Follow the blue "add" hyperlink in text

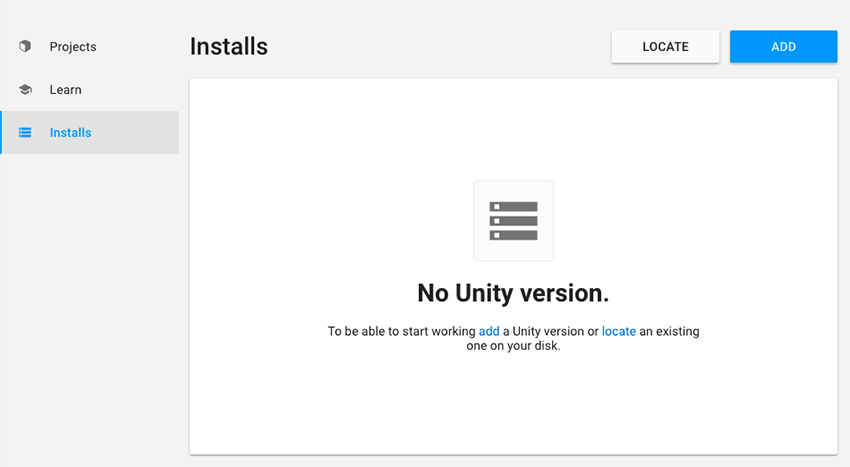[x=489, y=331]
